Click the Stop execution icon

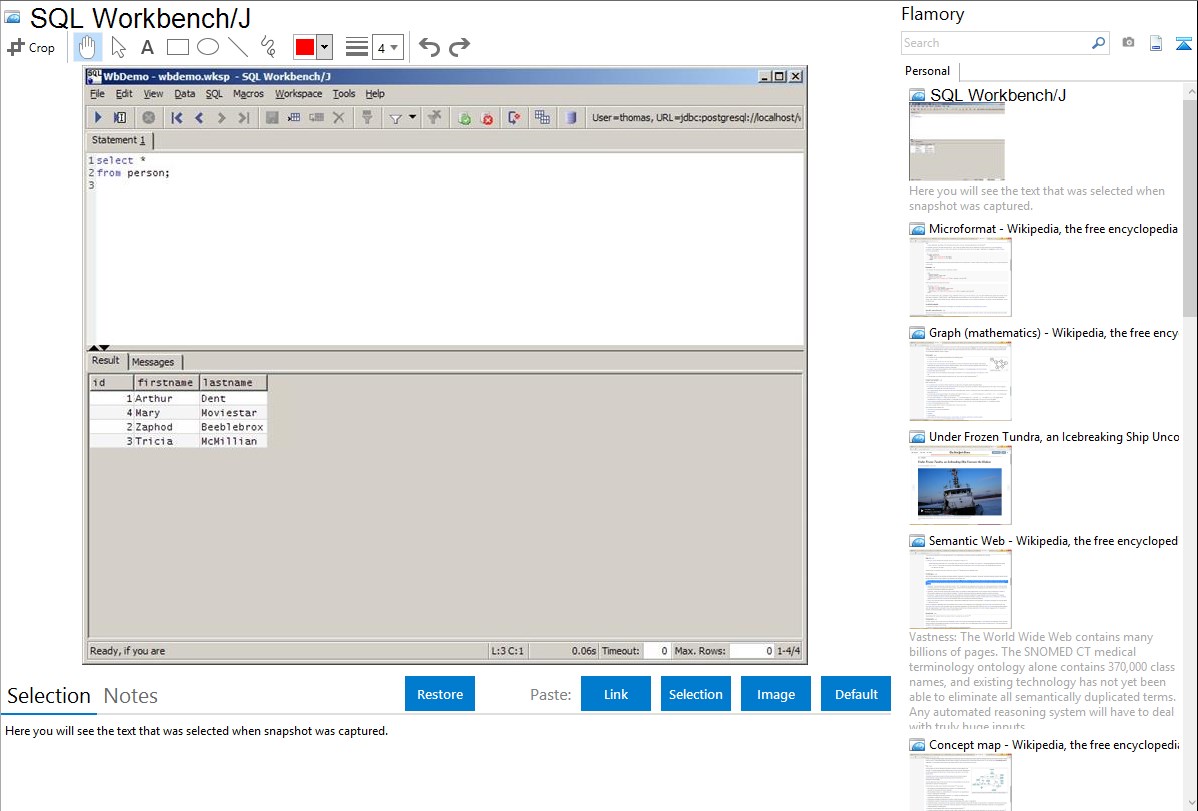pos(149,118)
